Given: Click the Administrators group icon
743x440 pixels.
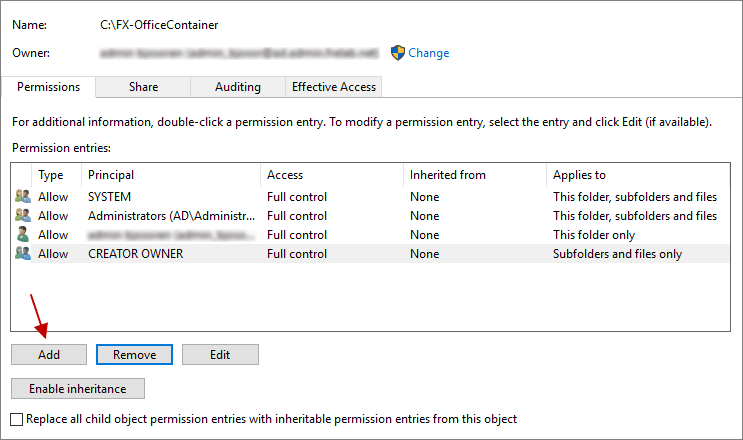Looking at the screenshot, I should [23, 216].
